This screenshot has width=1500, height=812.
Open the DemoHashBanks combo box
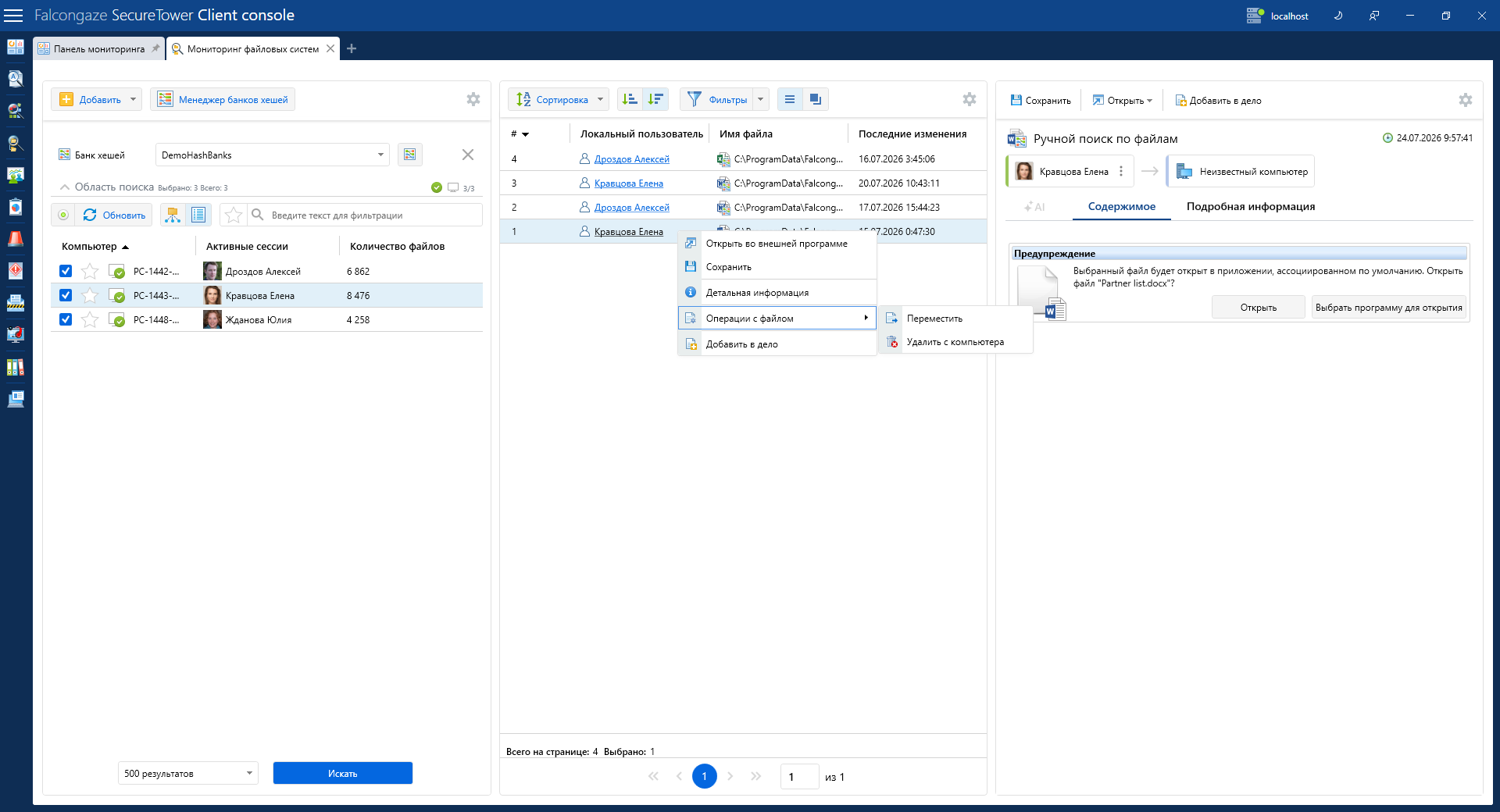[273, 155]
